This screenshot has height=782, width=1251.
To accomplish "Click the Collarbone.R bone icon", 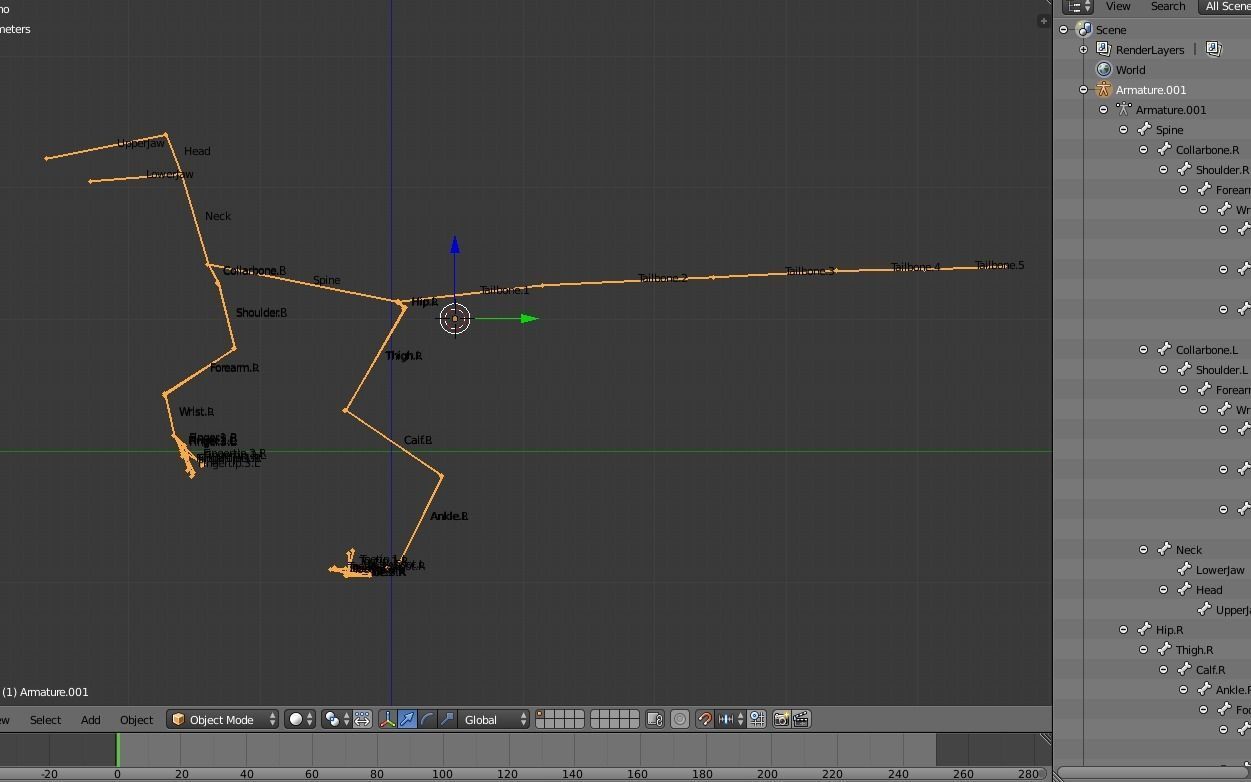I will pyautogui.click(x=1164, y=150).
